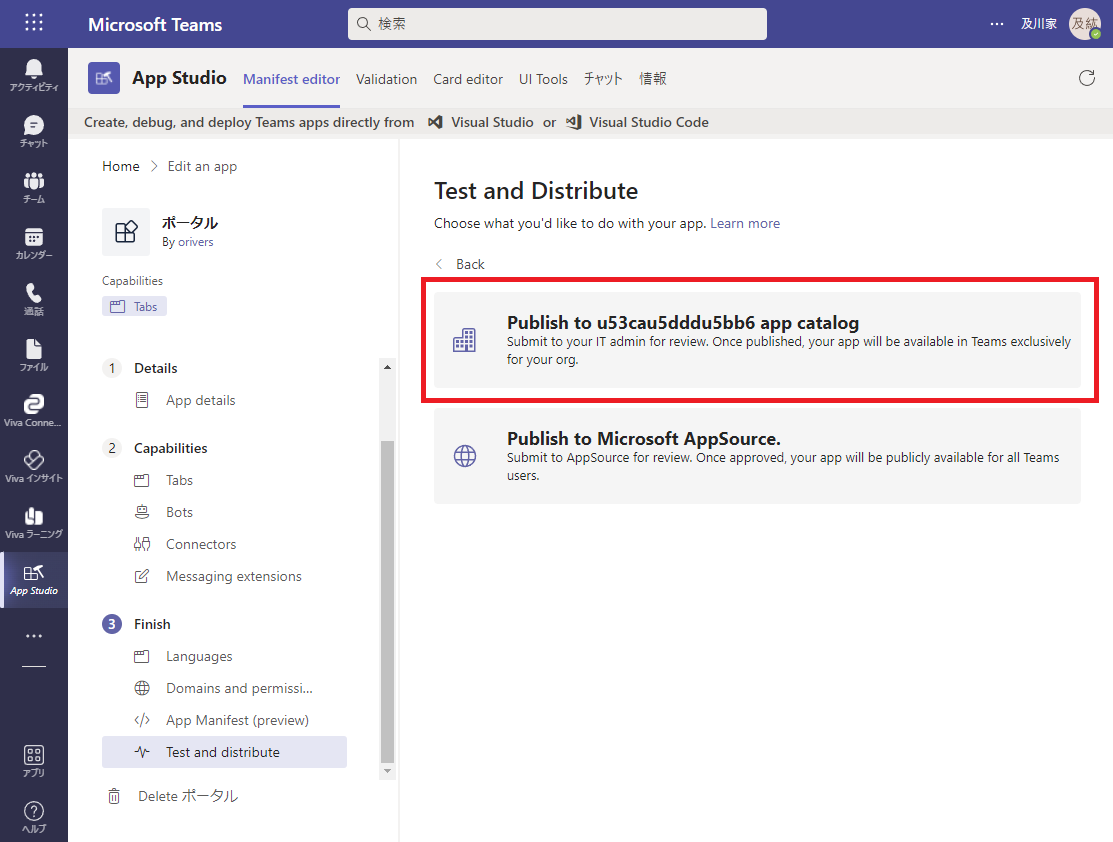Open settings ellipsis menu beside the profile
The width and height of the screenshot is (1113, 842).
pyautogui.click(x=996, y=24)
